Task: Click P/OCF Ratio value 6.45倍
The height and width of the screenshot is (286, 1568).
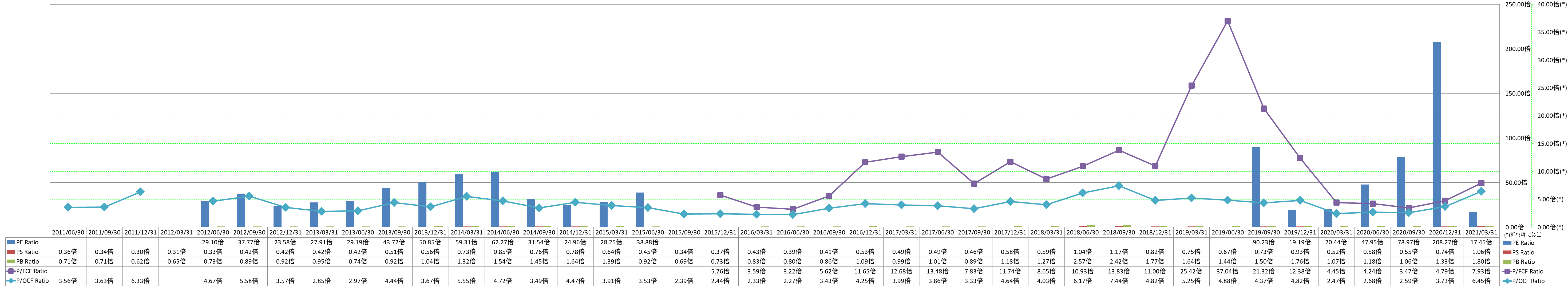Action: click(x=1482, y=281)
